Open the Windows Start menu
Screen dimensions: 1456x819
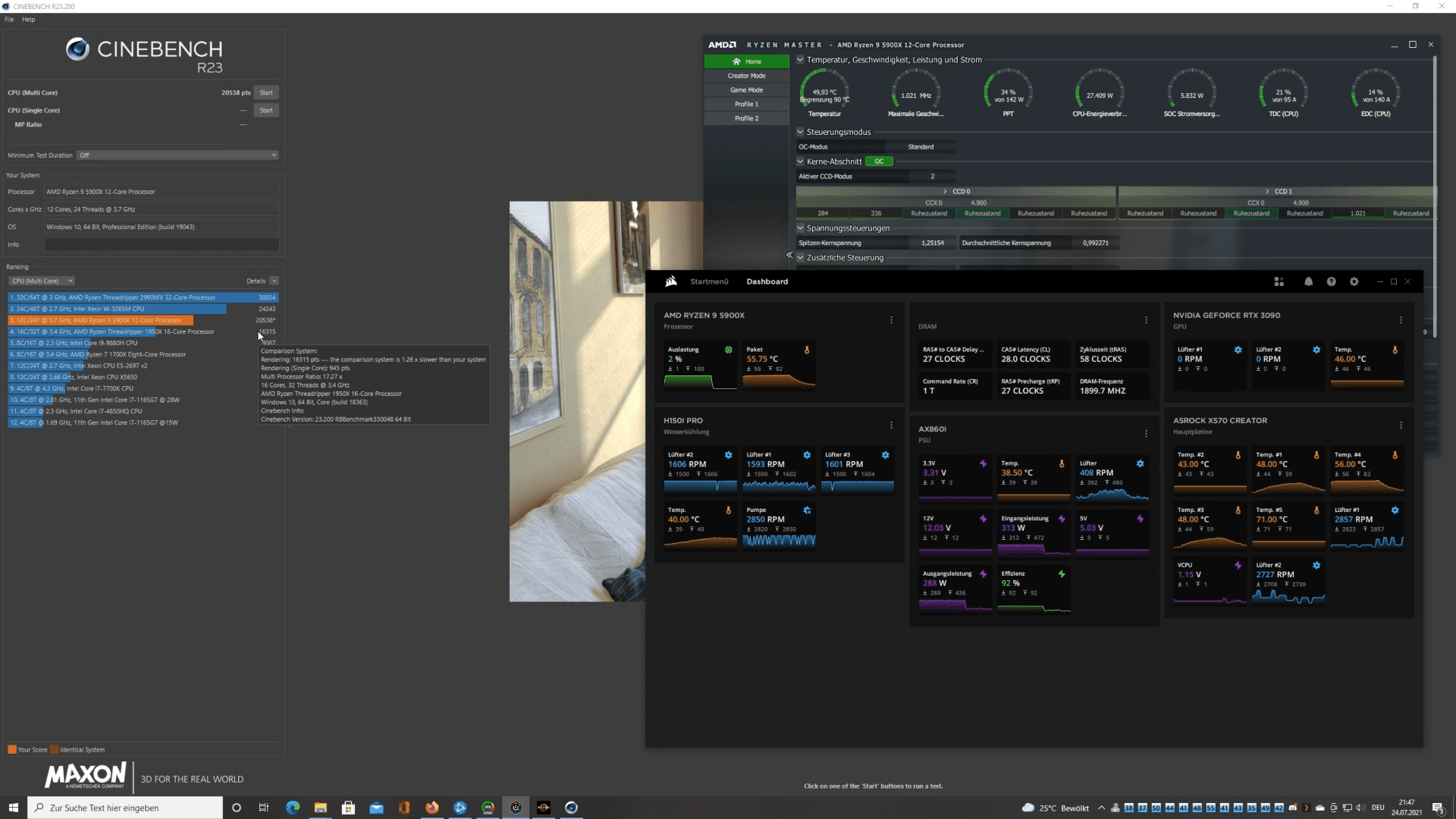tap(13, 808)
